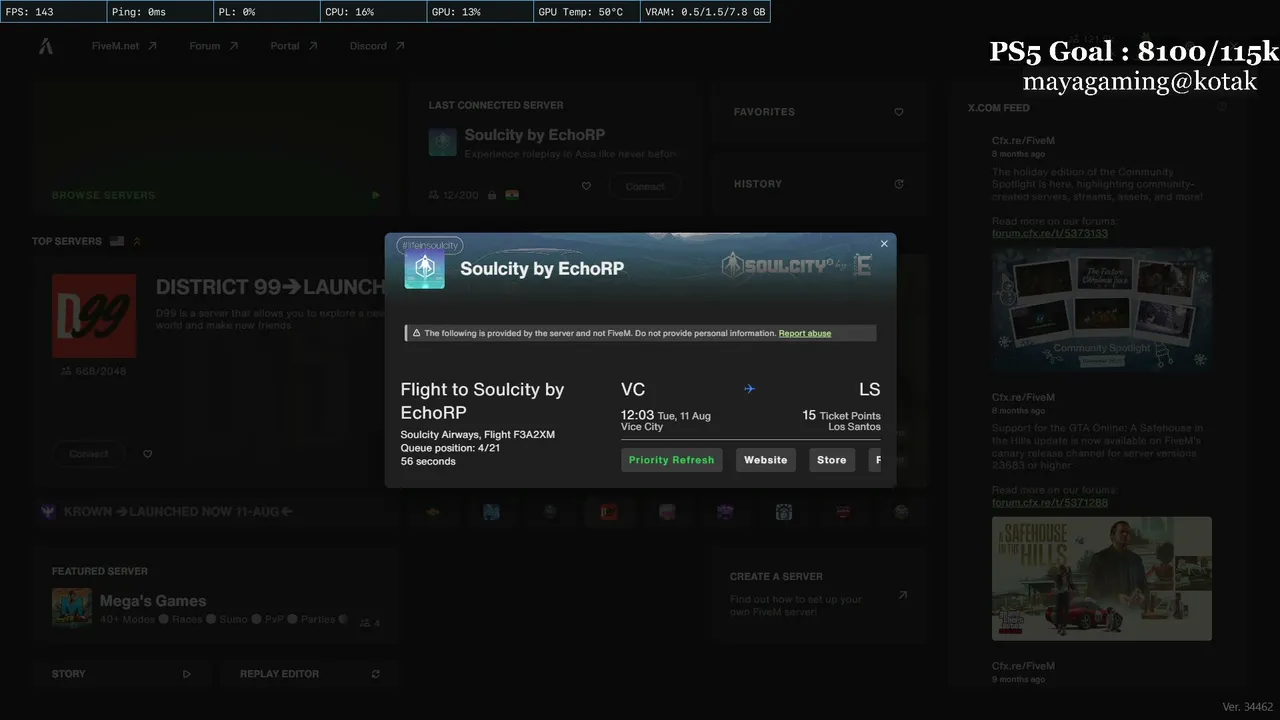Viewport: 1280px width, 720px height.
Task: Close the Soulcity by EchoRP queue dialog
Action: 884,244
